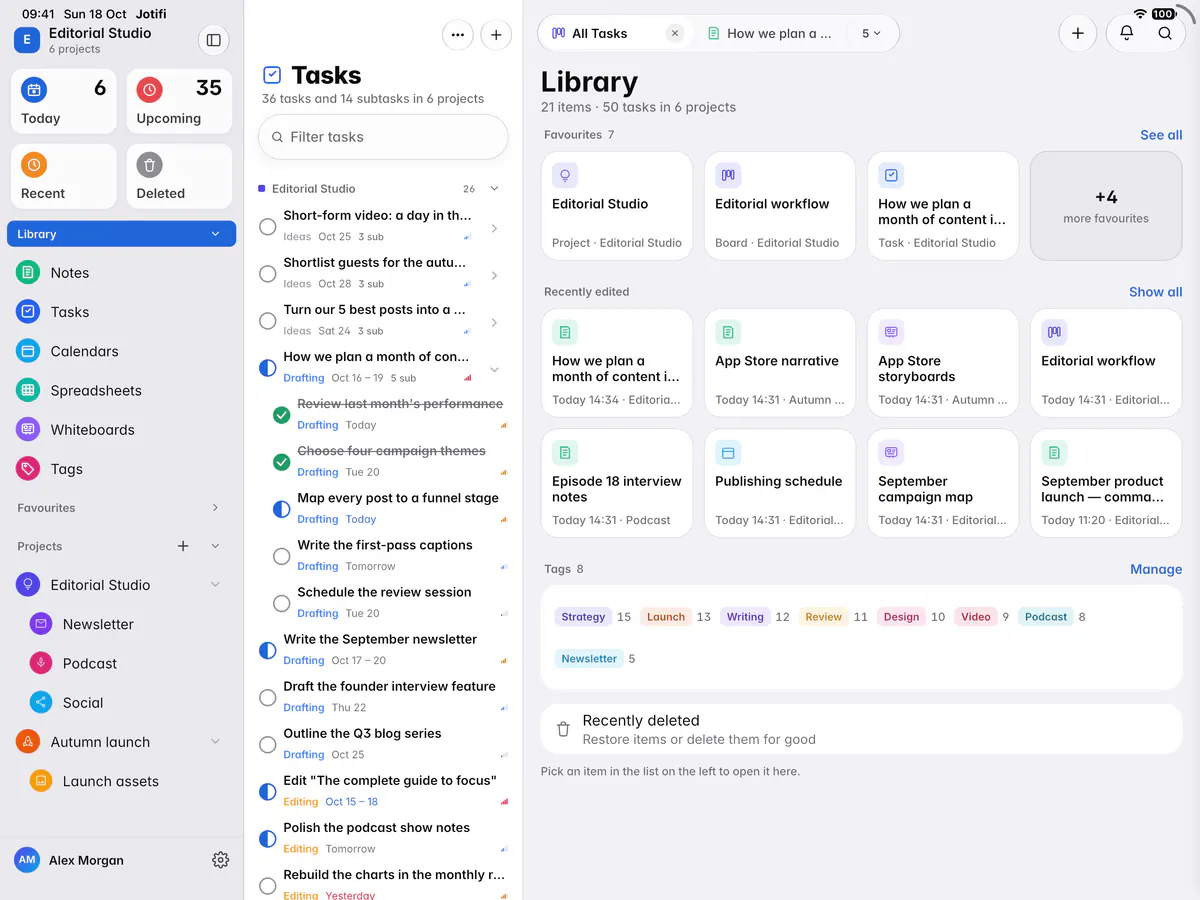Open Recently deleted row
The width and height of the screenshot is (1200, 900).
(861, 729)
